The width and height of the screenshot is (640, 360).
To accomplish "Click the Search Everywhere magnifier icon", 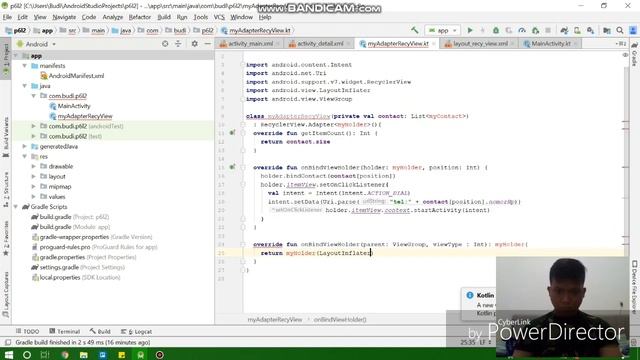I will pos(620,30).
